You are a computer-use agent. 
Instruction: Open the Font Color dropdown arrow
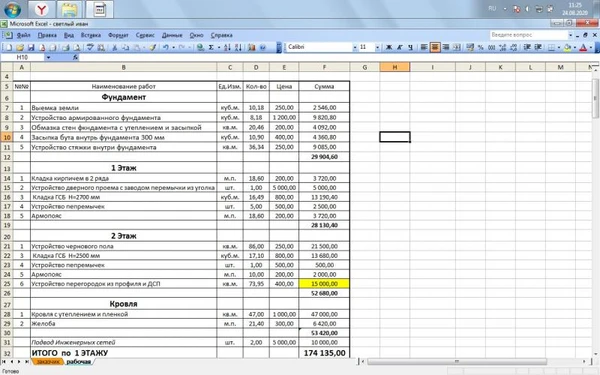point(591,47)
